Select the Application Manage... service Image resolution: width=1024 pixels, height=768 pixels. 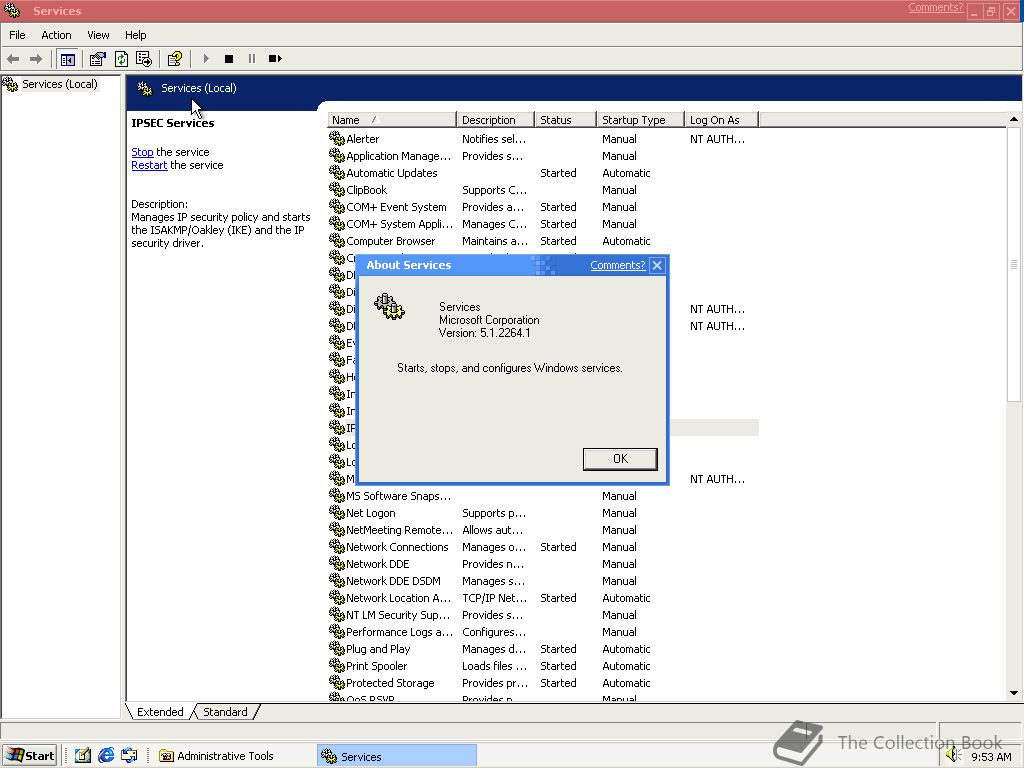543,156
